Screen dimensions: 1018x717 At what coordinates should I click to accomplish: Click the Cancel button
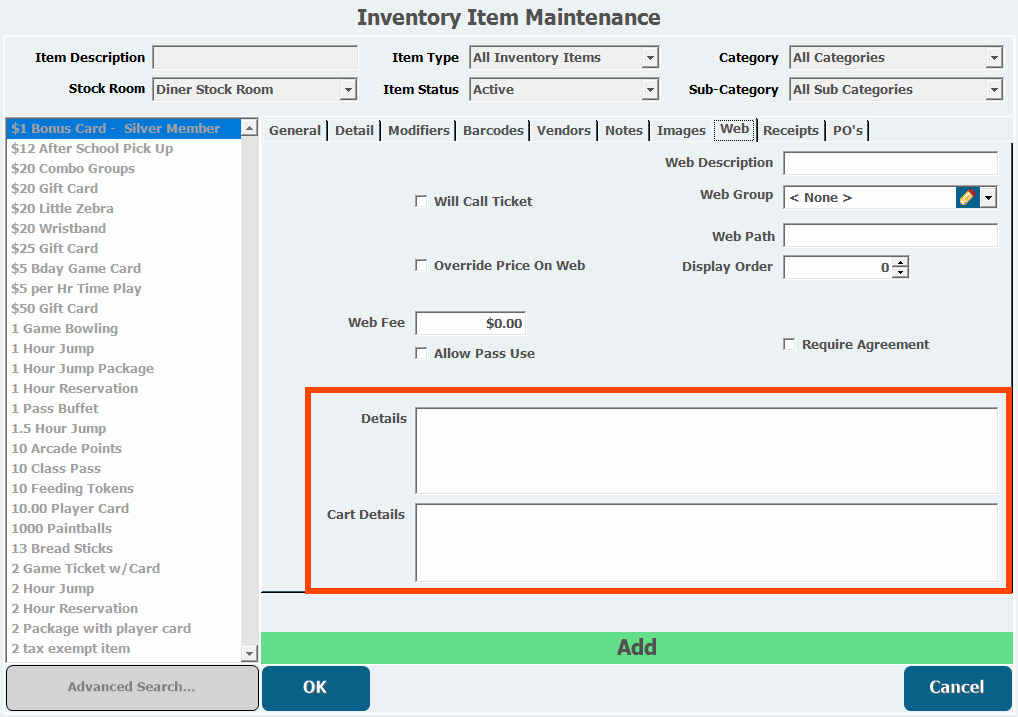(957, 688)
